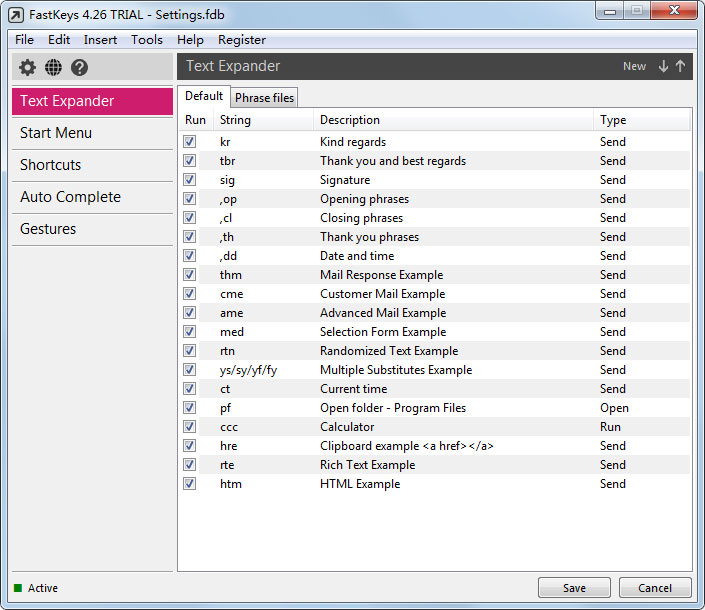Switch to the Phrase files tab
Image resolution: width=705 pixels, height=610 pixels.
[264, 97]
